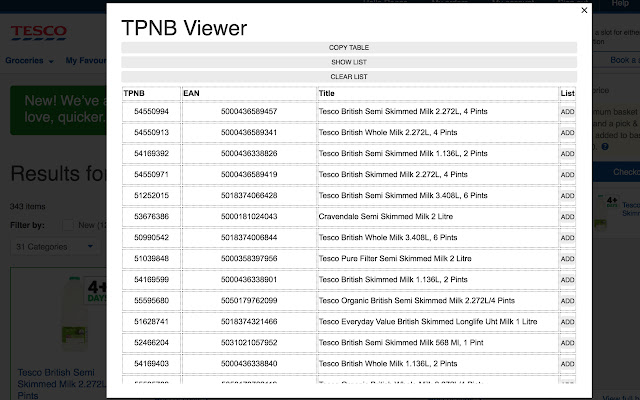Add Tesco British Whole Milk 2.272L to list

567,133
